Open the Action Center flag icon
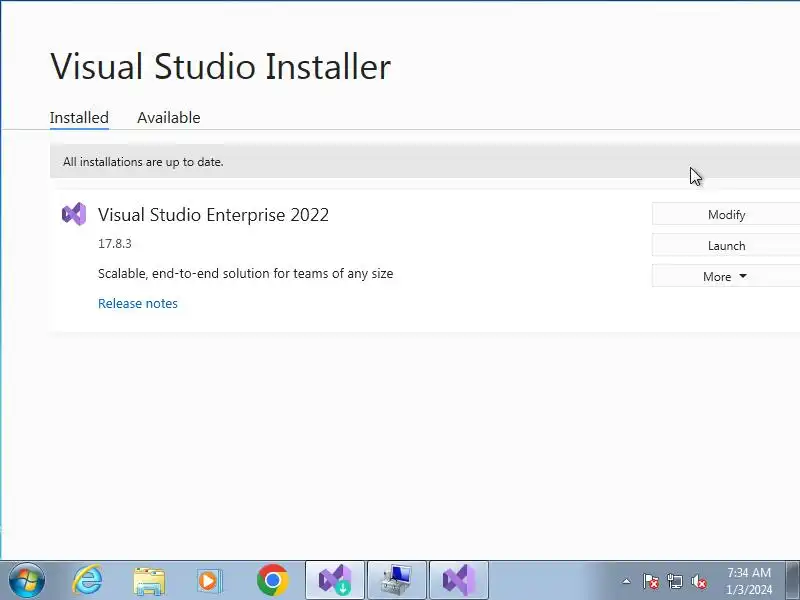 tap(651, 581)
